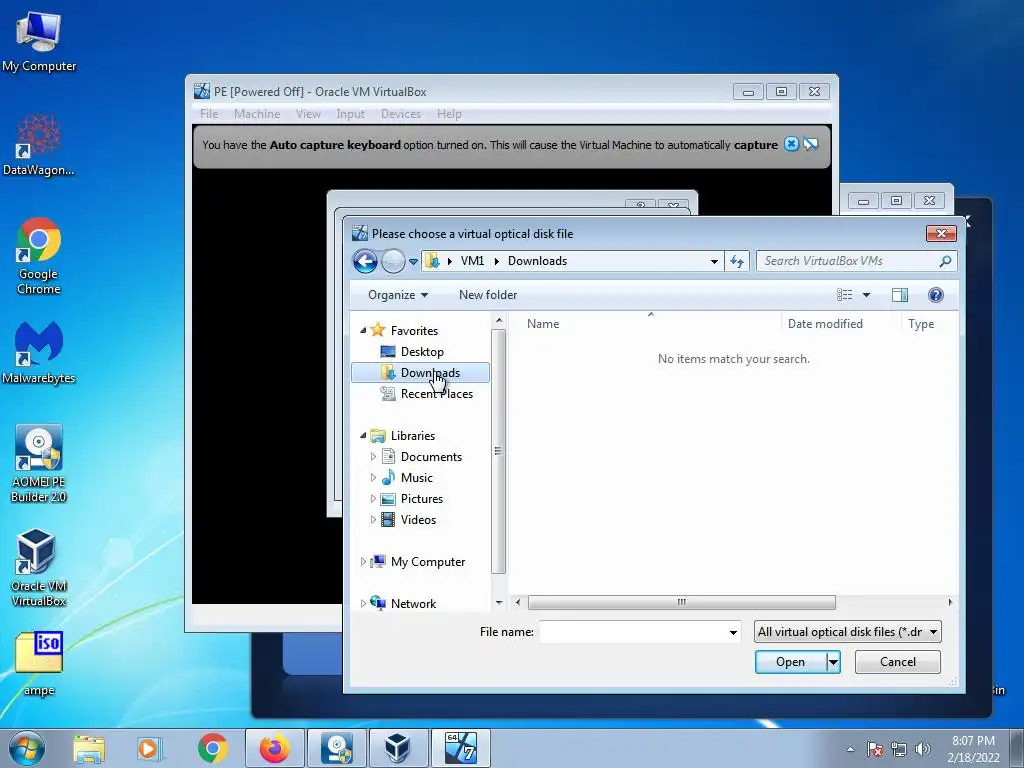Screen dimensions: 1024x768
Task: Click the horizontal scrollbar in file list
Action: [x=681, y=602]
